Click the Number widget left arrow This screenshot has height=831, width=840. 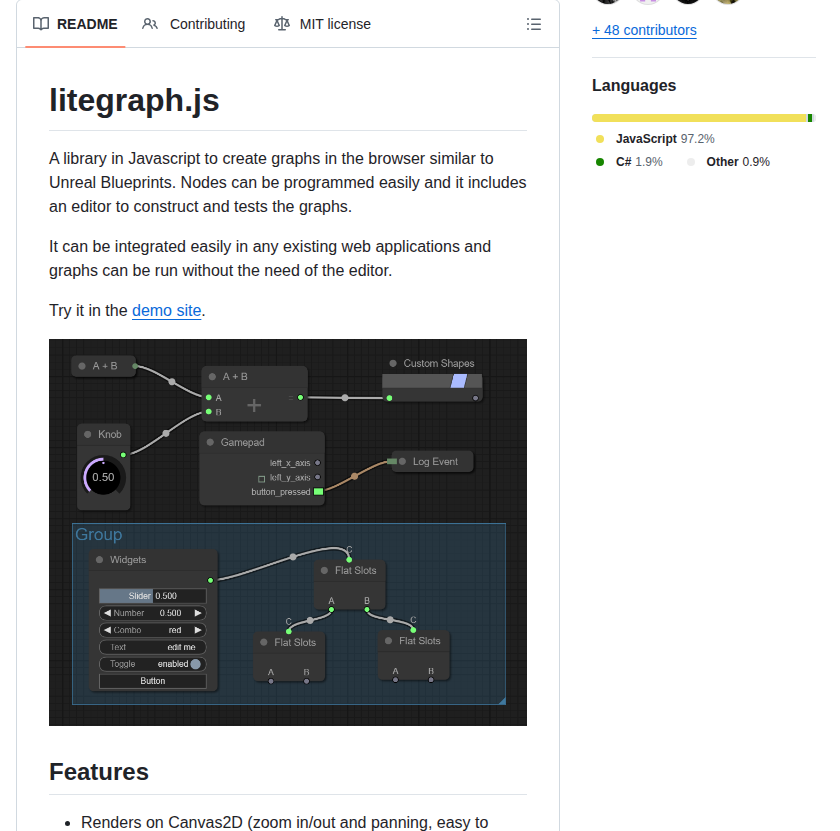(x=108, y=613)
